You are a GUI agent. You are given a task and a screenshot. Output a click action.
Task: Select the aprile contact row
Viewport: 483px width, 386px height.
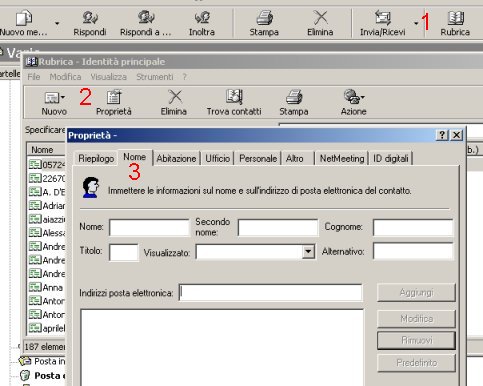point(47,328)
